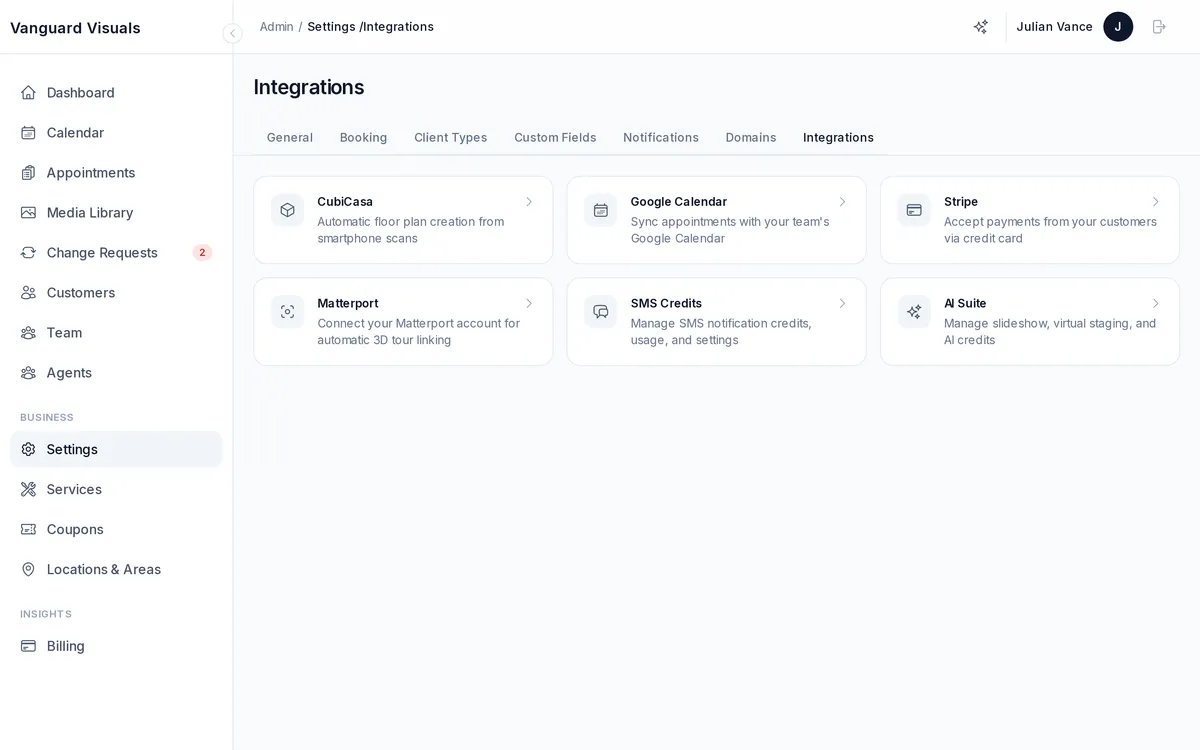
Task: Open the SMS Credits chat icon
Action: click(600, 311)
